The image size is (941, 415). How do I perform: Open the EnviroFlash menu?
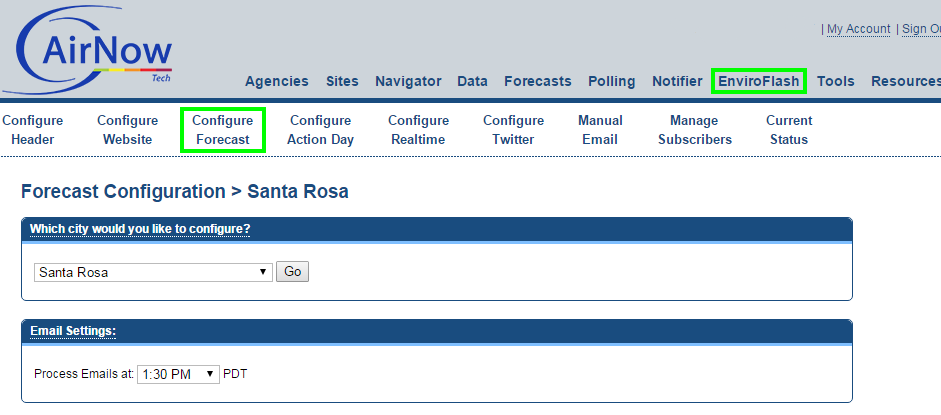tap(759, 81)
